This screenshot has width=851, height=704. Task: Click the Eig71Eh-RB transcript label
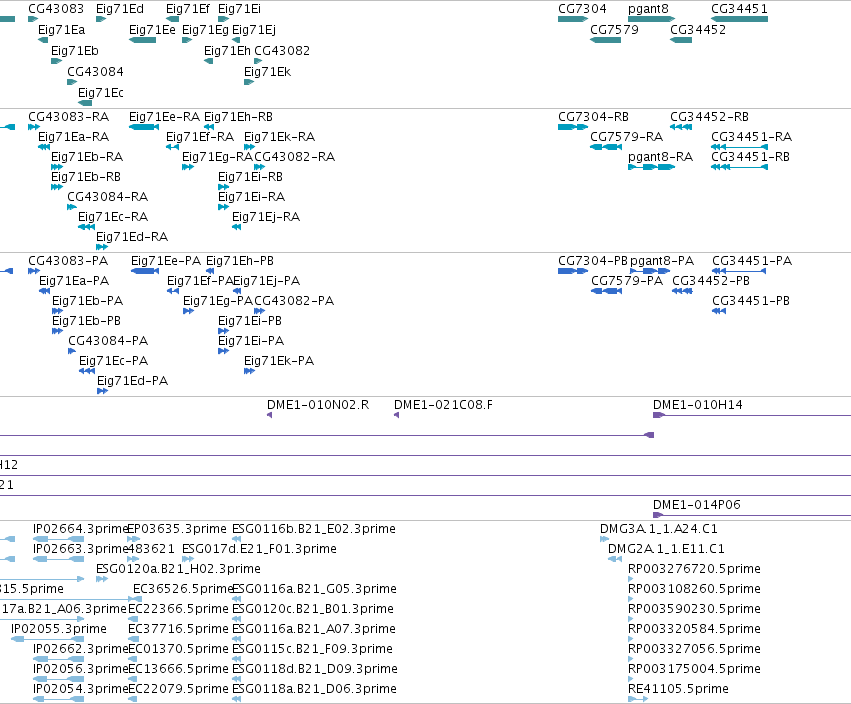tap(238, 117)
